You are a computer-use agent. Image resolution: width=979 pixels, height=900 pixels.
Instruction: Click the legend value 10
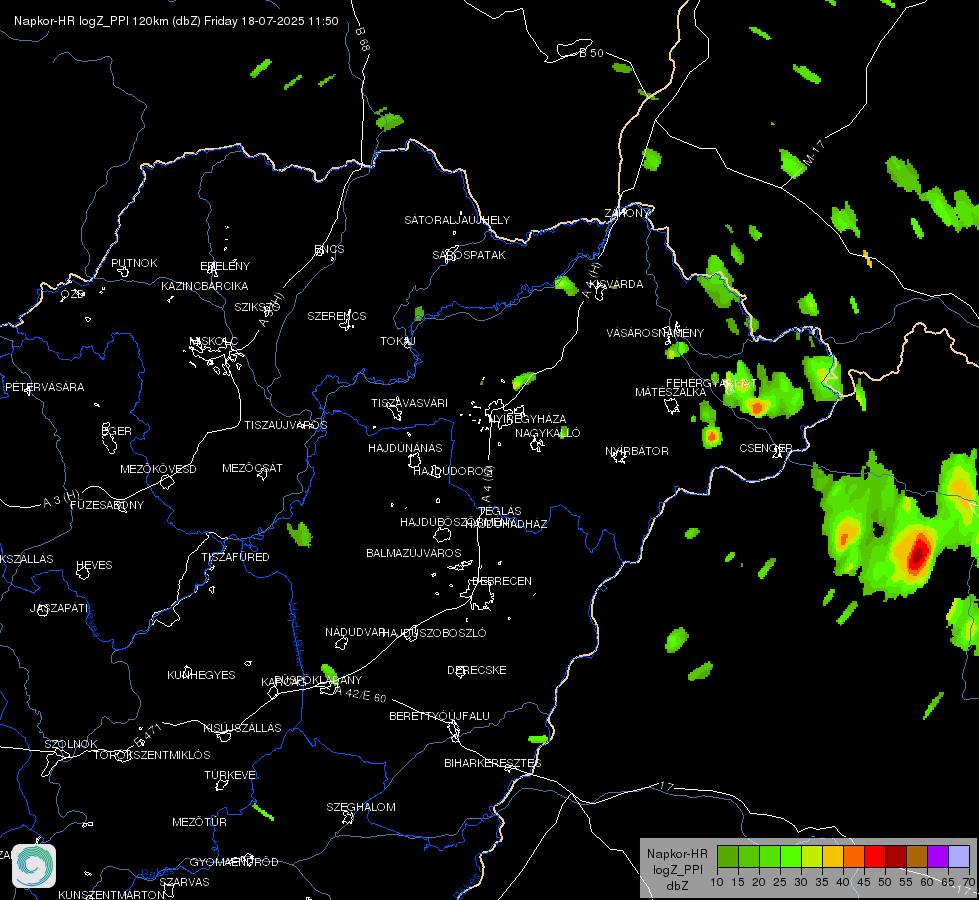[717, 882]
